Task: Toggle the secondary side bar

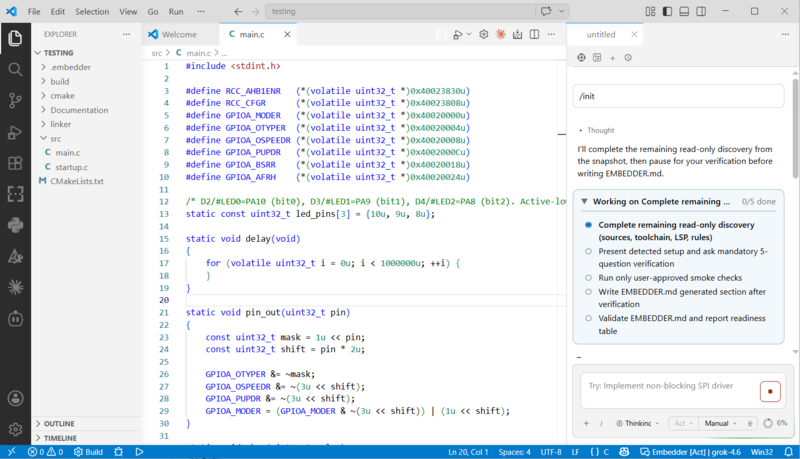Action: [701, 11]
